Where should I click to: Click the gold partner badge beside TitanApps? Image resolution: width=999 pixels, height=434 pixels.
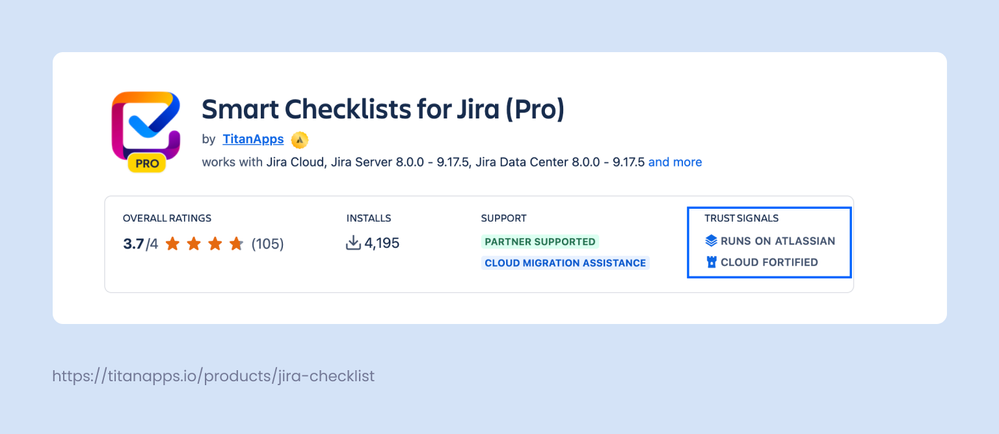coord(299,140)
